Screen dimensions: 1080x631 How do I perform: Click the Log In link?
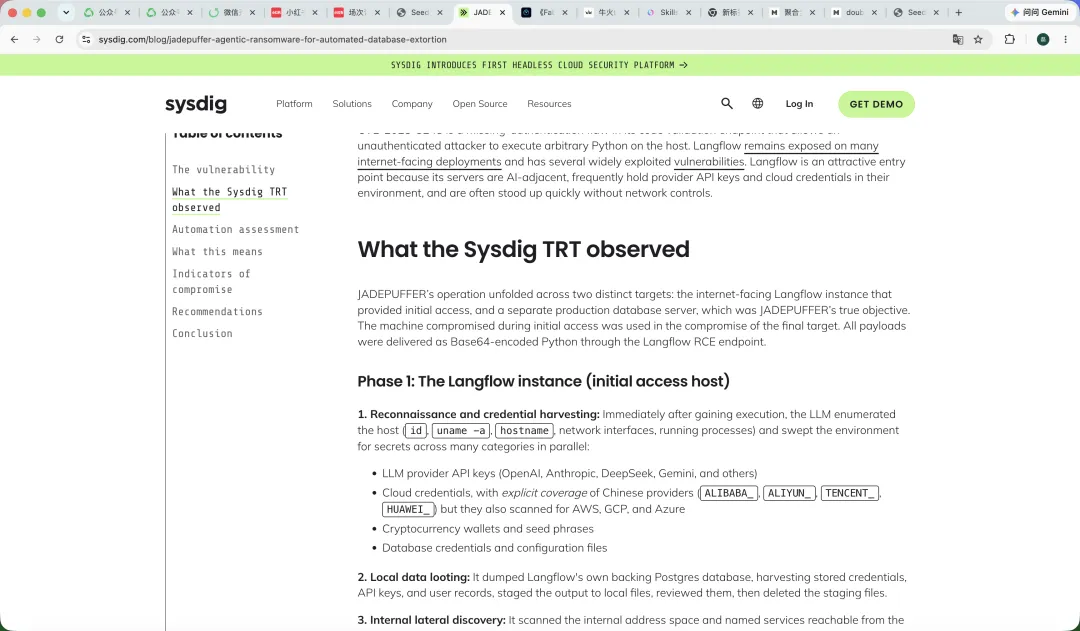[x=799, y=104]
